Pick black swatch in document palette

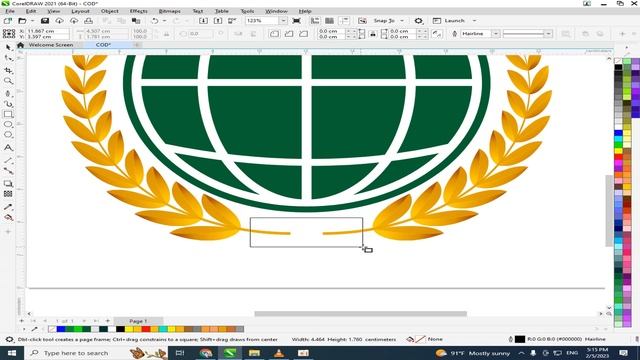click(120, 329)
